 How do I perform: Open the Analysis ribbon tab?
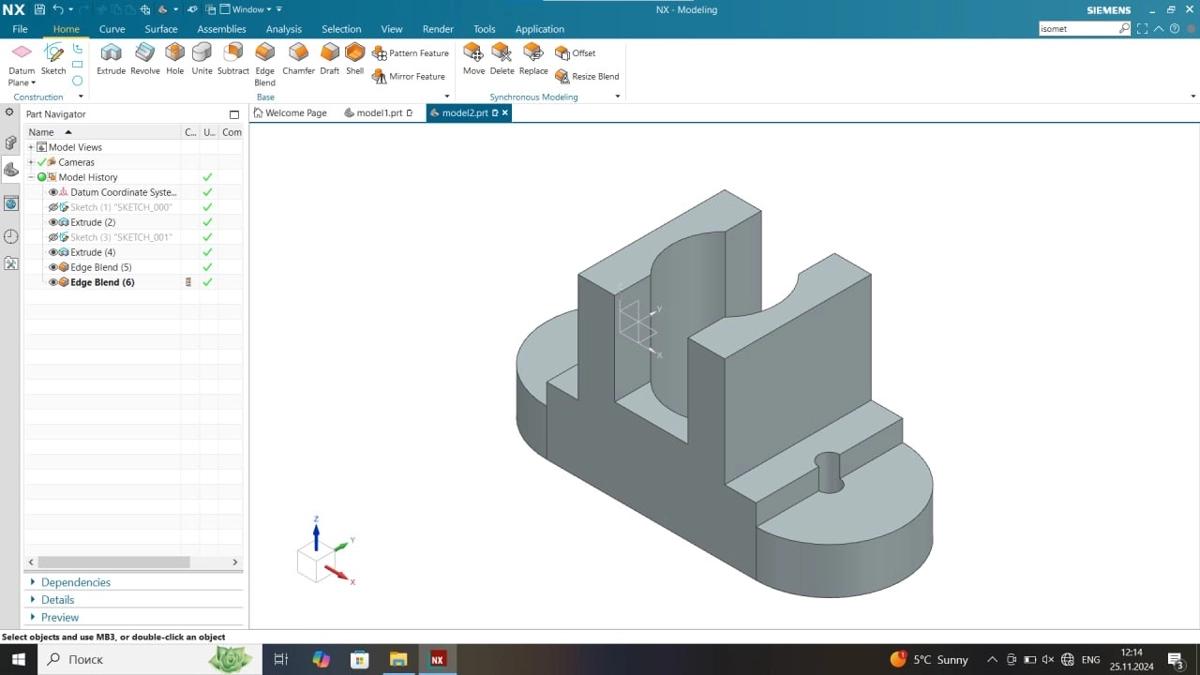coord(283,29)
